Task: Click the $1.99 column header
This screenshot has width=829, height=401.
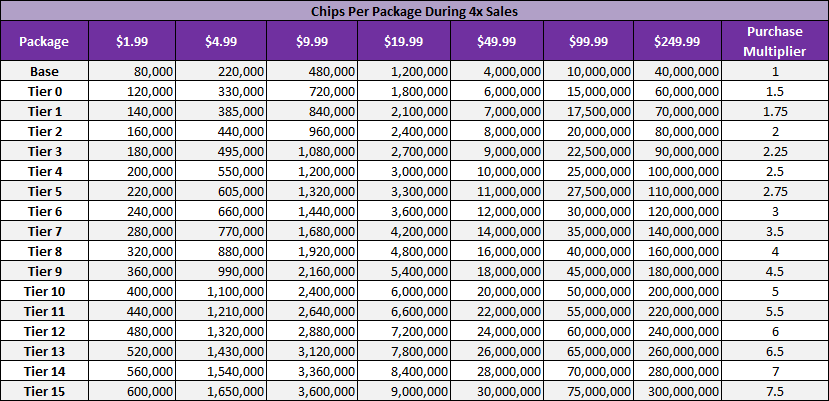Action: coord(131,41)
